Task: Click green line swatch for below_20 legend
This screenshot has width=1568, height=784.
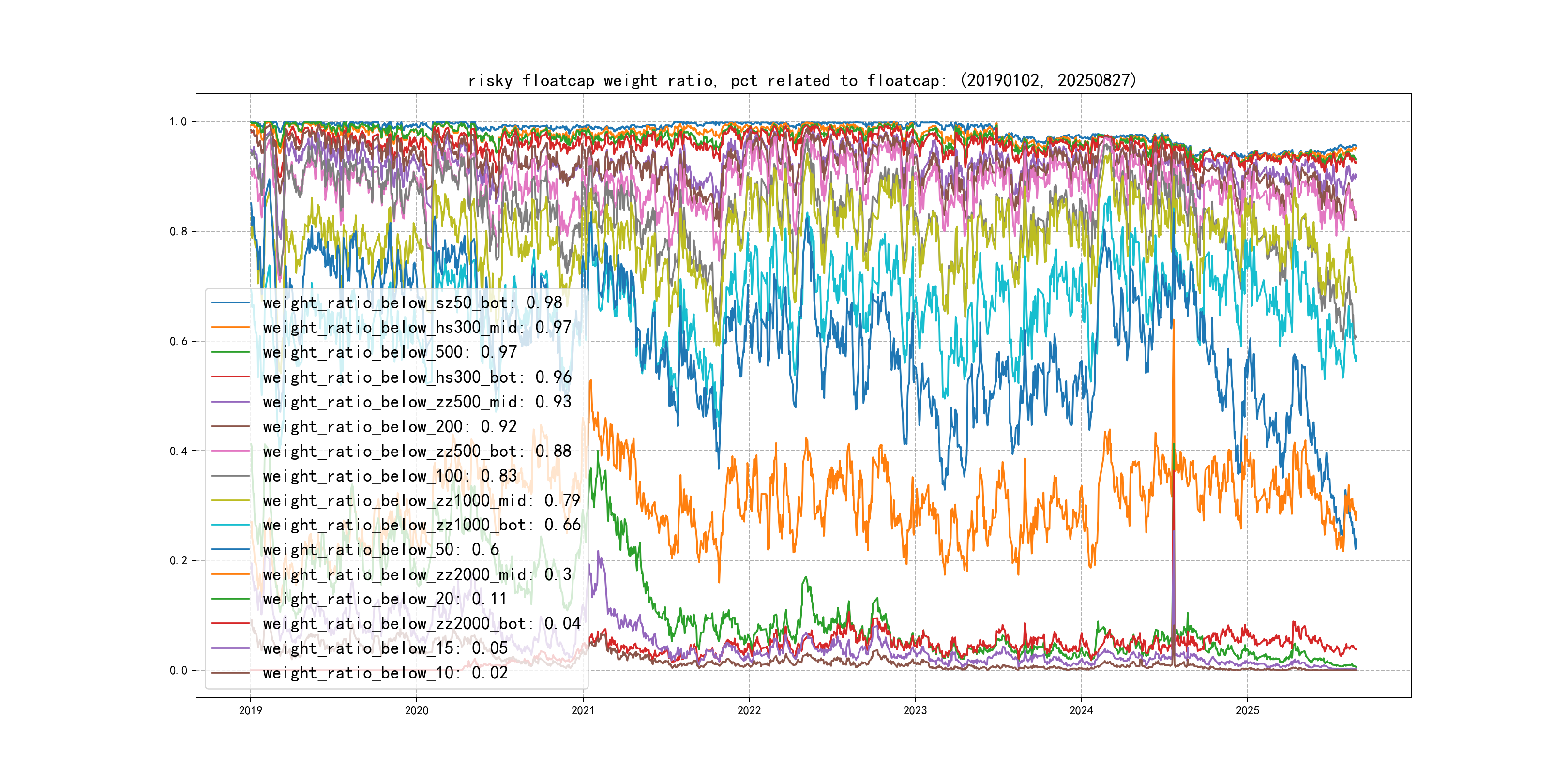Action: 230,599
